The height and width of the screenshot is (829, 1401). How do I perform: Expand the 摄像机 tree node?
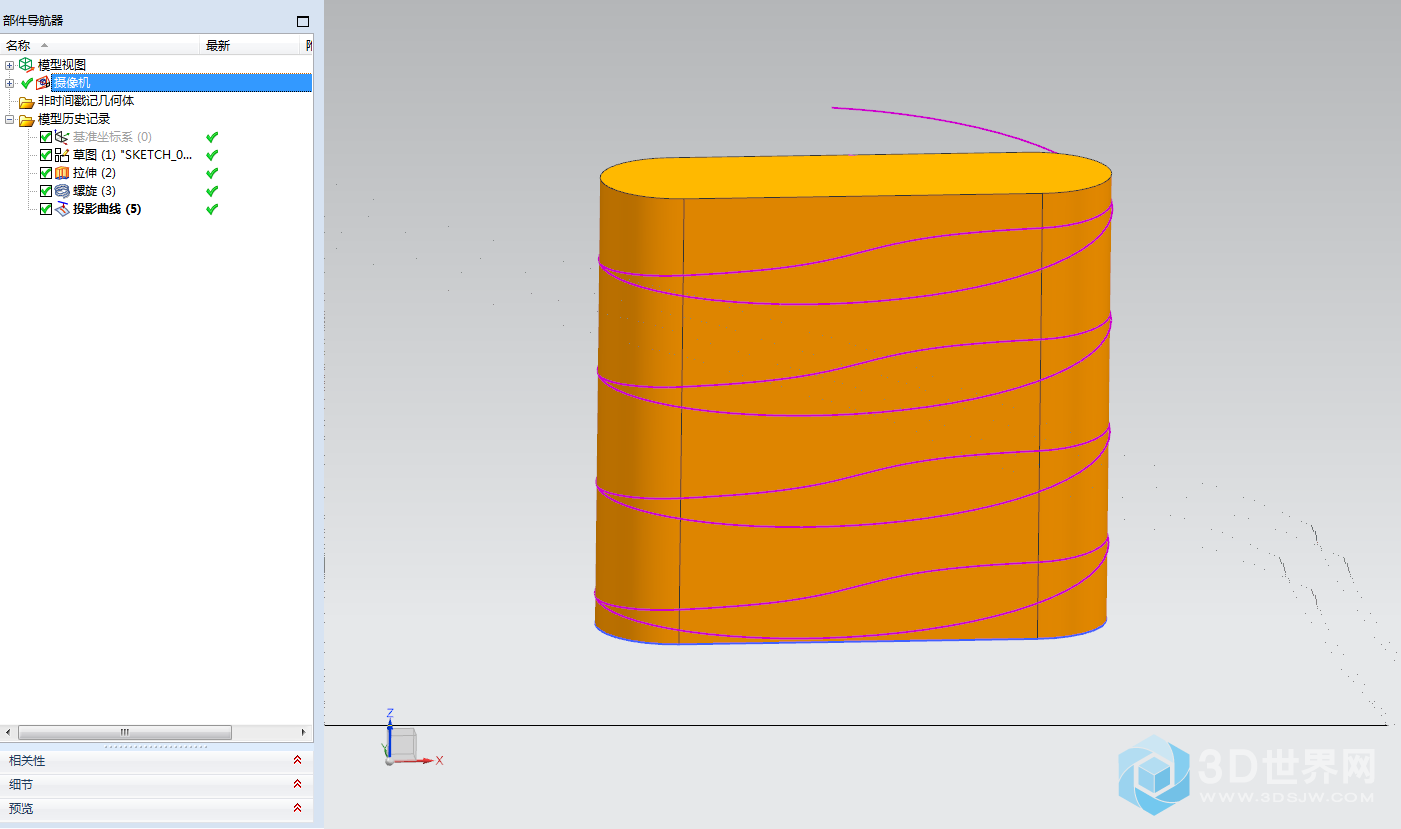click(10, 83)
